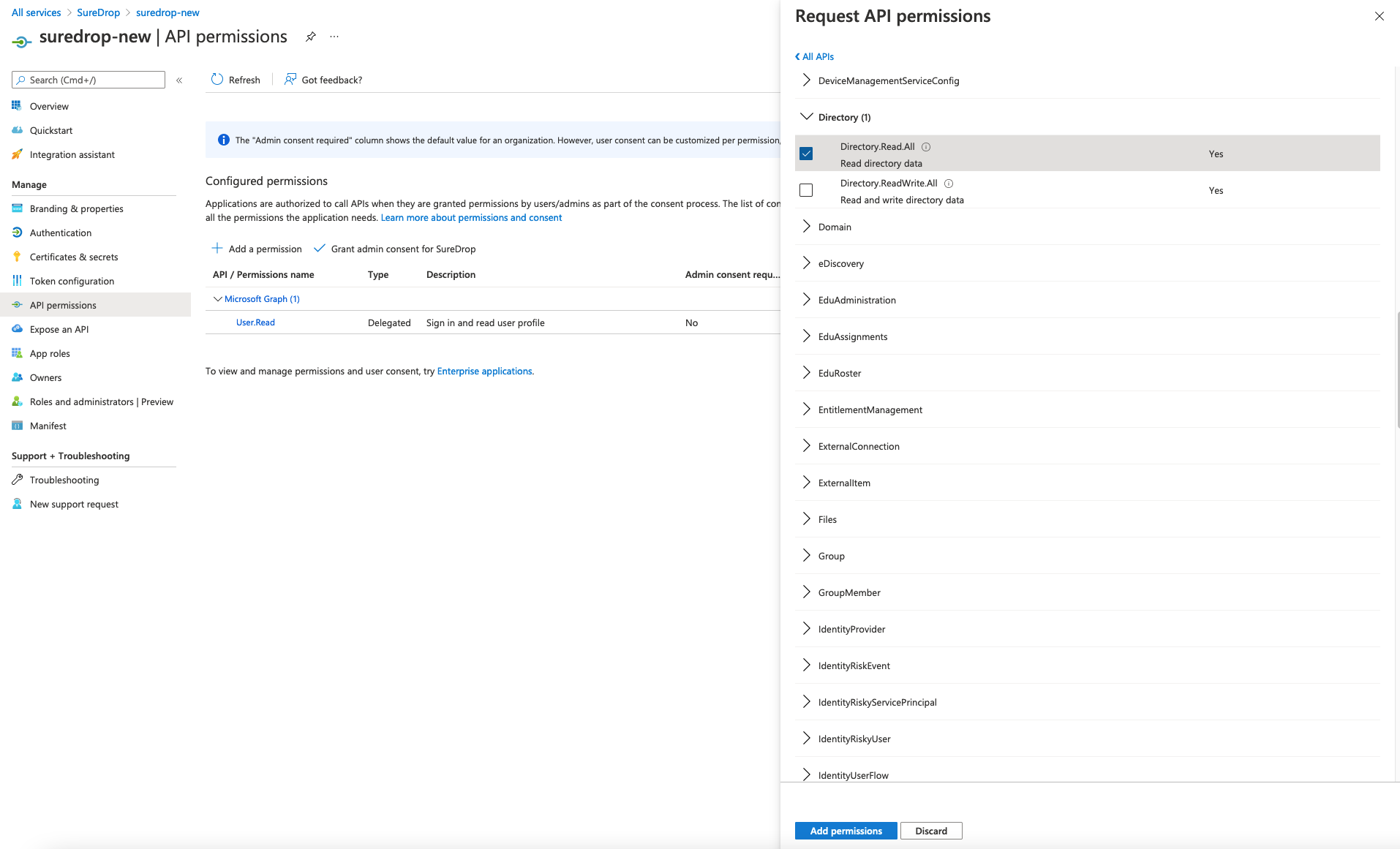1400x849 pixels.
Task: Click the plus icon for Add a permission
Action: point(217,249)
